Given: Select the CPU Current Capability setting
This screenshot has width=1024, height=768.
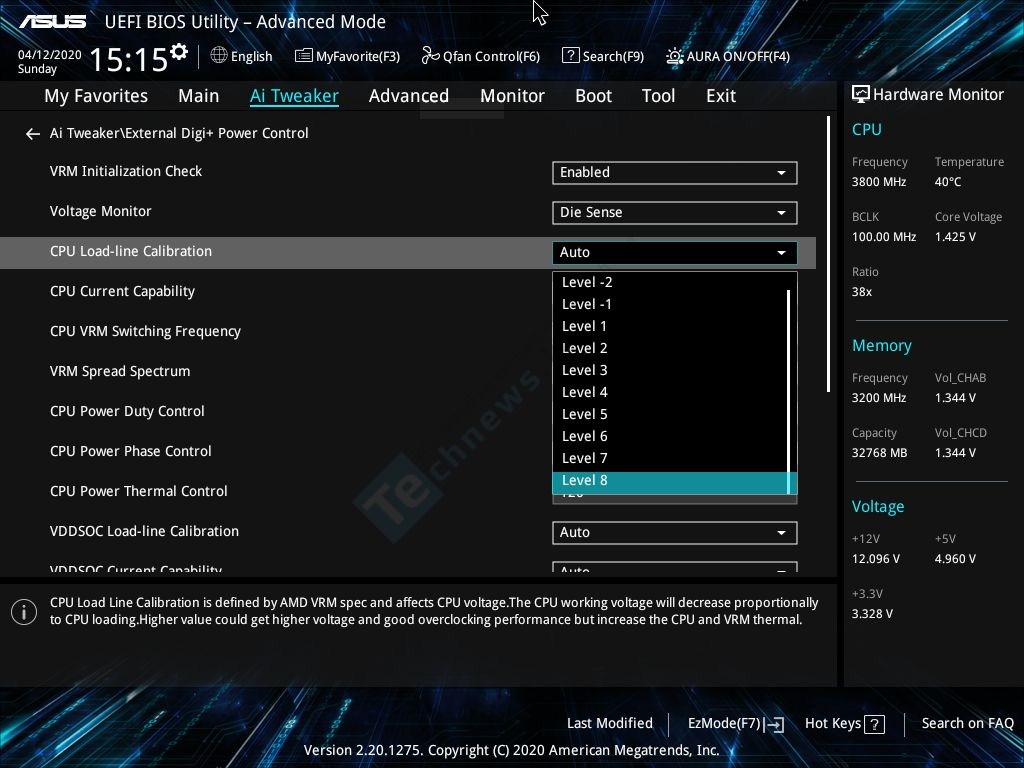Looking at the screenshot, I should 122,291.
